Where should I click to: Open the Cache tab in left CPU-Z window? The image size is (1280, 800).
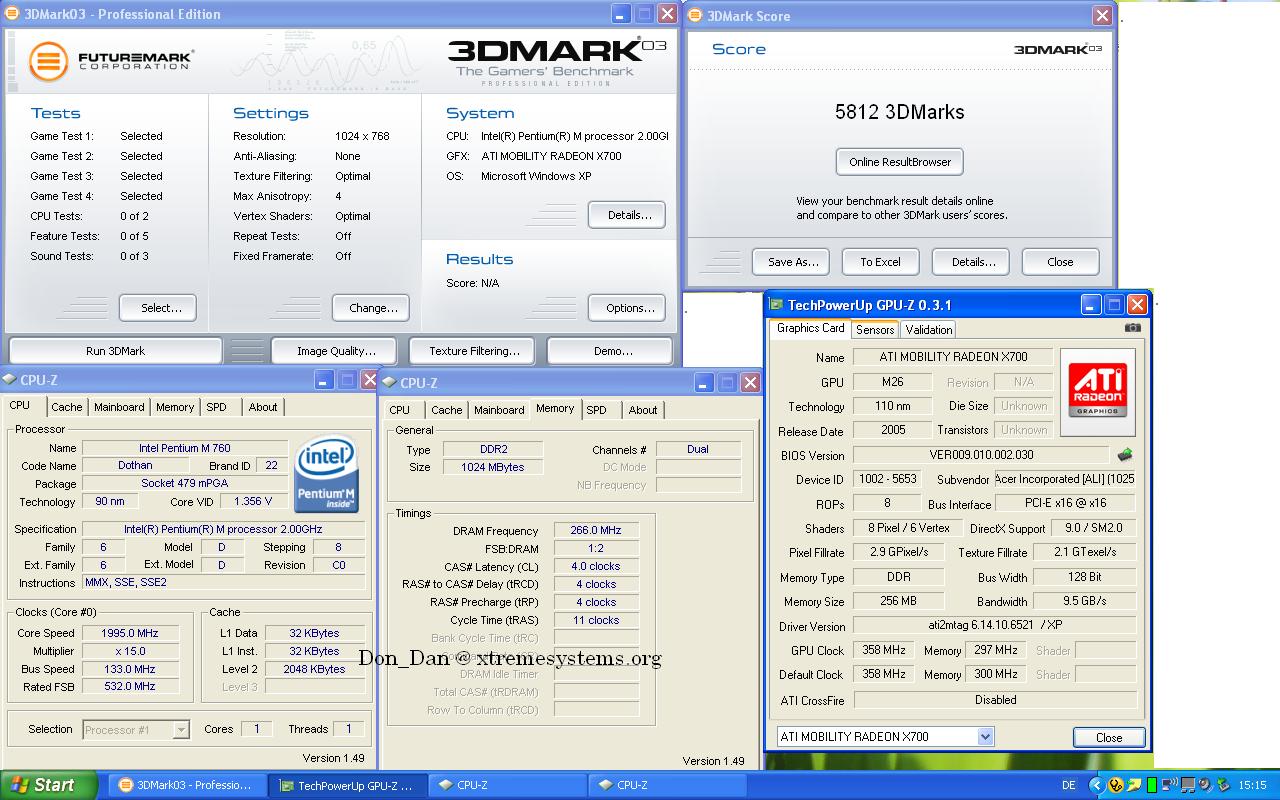pos(67,407)
